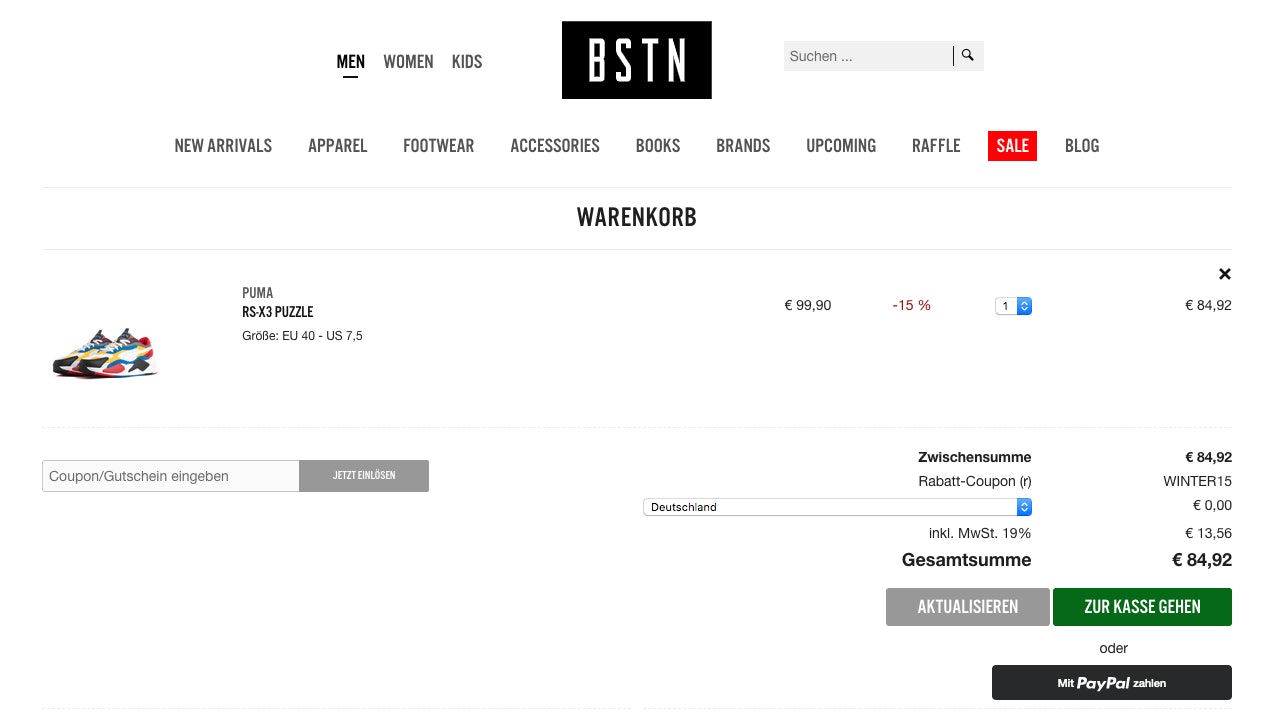Open the BSTN logo homepage
This screenshot has height=722, width=1271.
636,60
